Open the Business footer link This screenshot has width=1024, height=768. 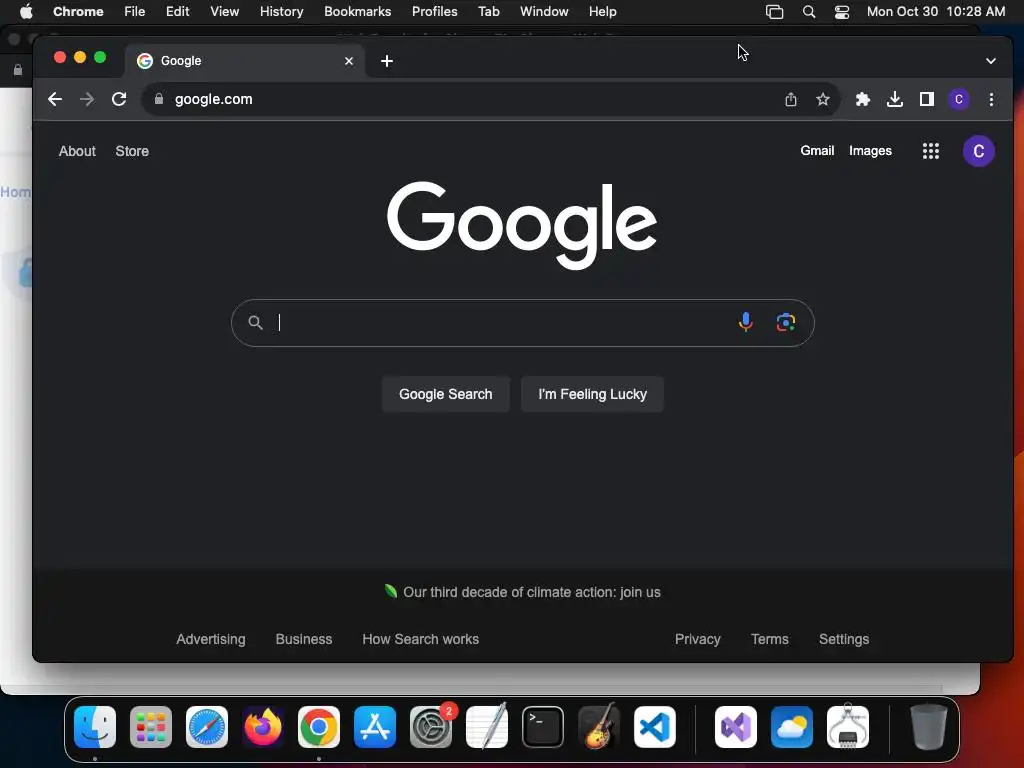[x=304, y=639]
